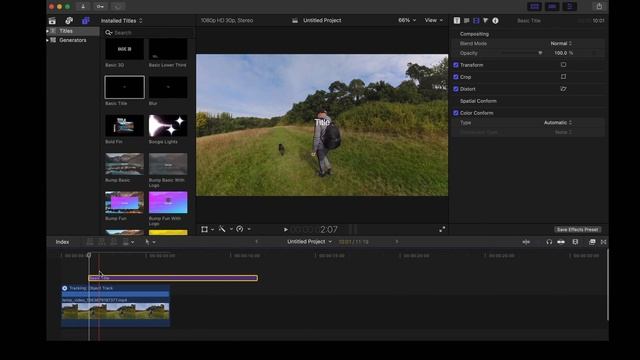
Task: Select the Boogie Lights title thumbnail
Action: click(168, 126)
